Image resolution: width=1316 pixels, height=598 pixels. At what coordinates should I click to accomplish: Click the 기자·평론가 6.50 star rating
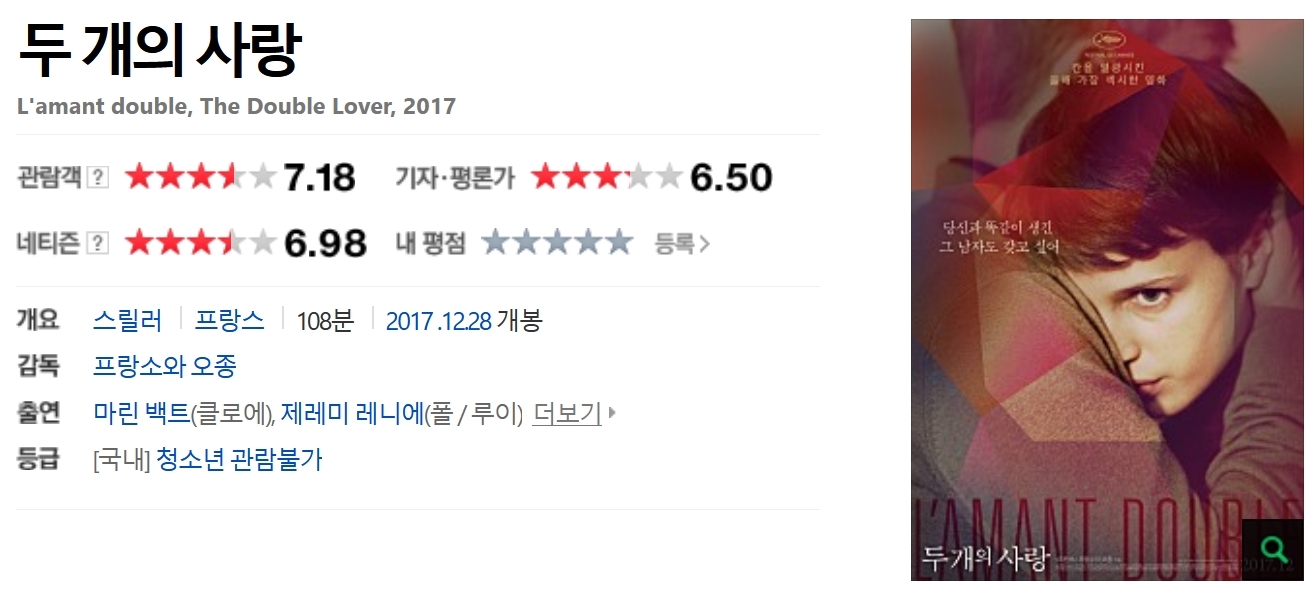(x=652, y=178)
